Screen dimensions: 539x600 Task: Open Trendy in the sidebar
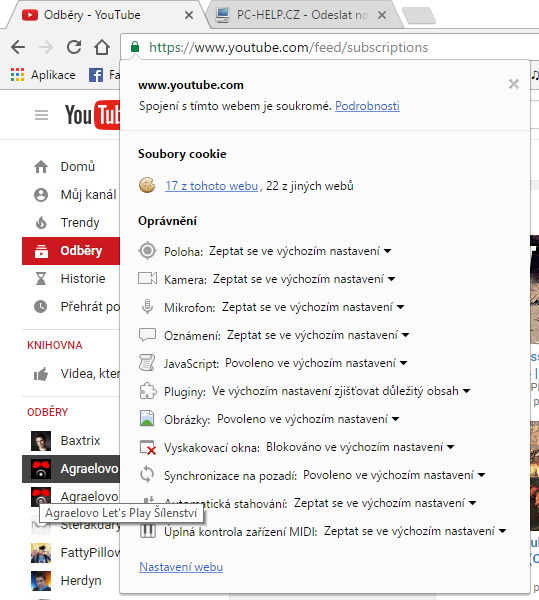[71, 223]
